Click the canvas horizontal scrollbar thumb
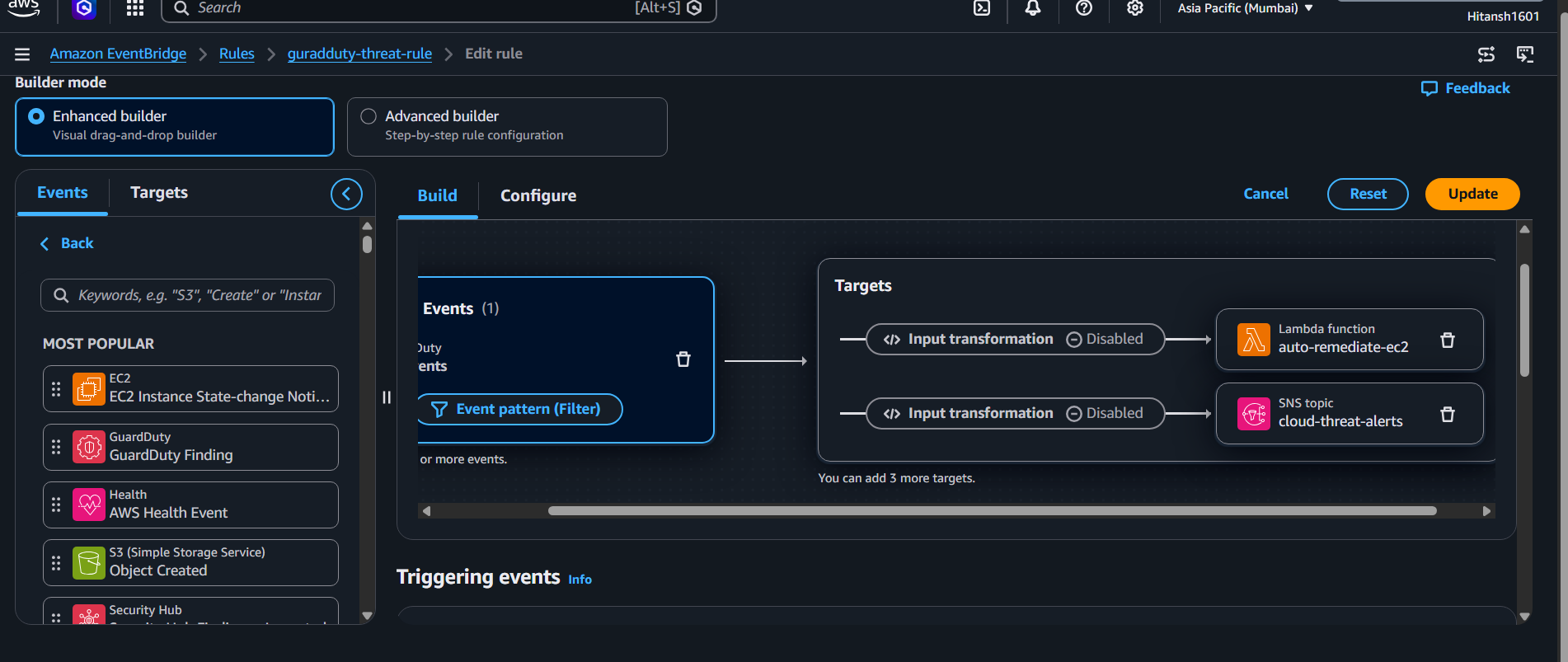This screenshot has height=662, width=1568. (993, 512)
